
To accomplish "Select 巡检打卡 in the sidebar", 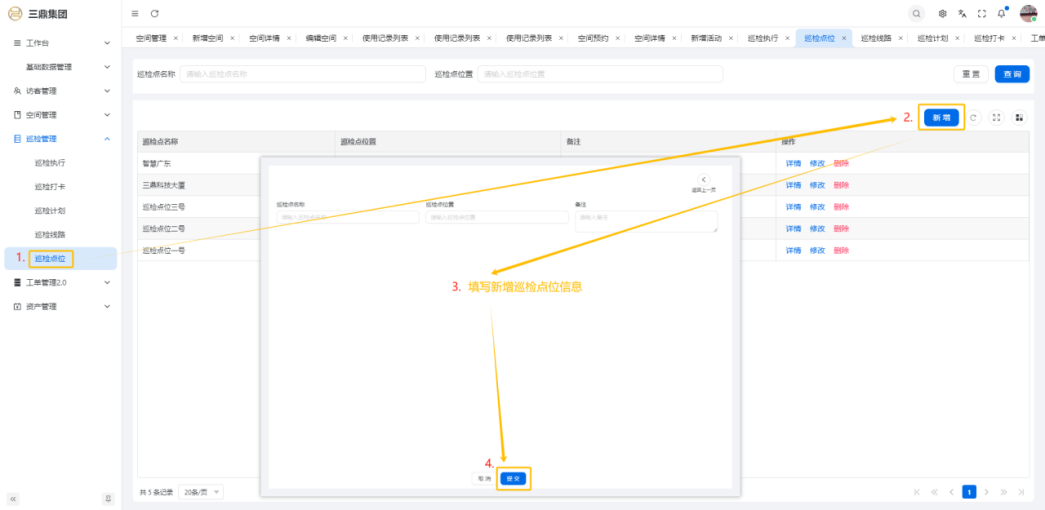I will [x=50, y=187].
